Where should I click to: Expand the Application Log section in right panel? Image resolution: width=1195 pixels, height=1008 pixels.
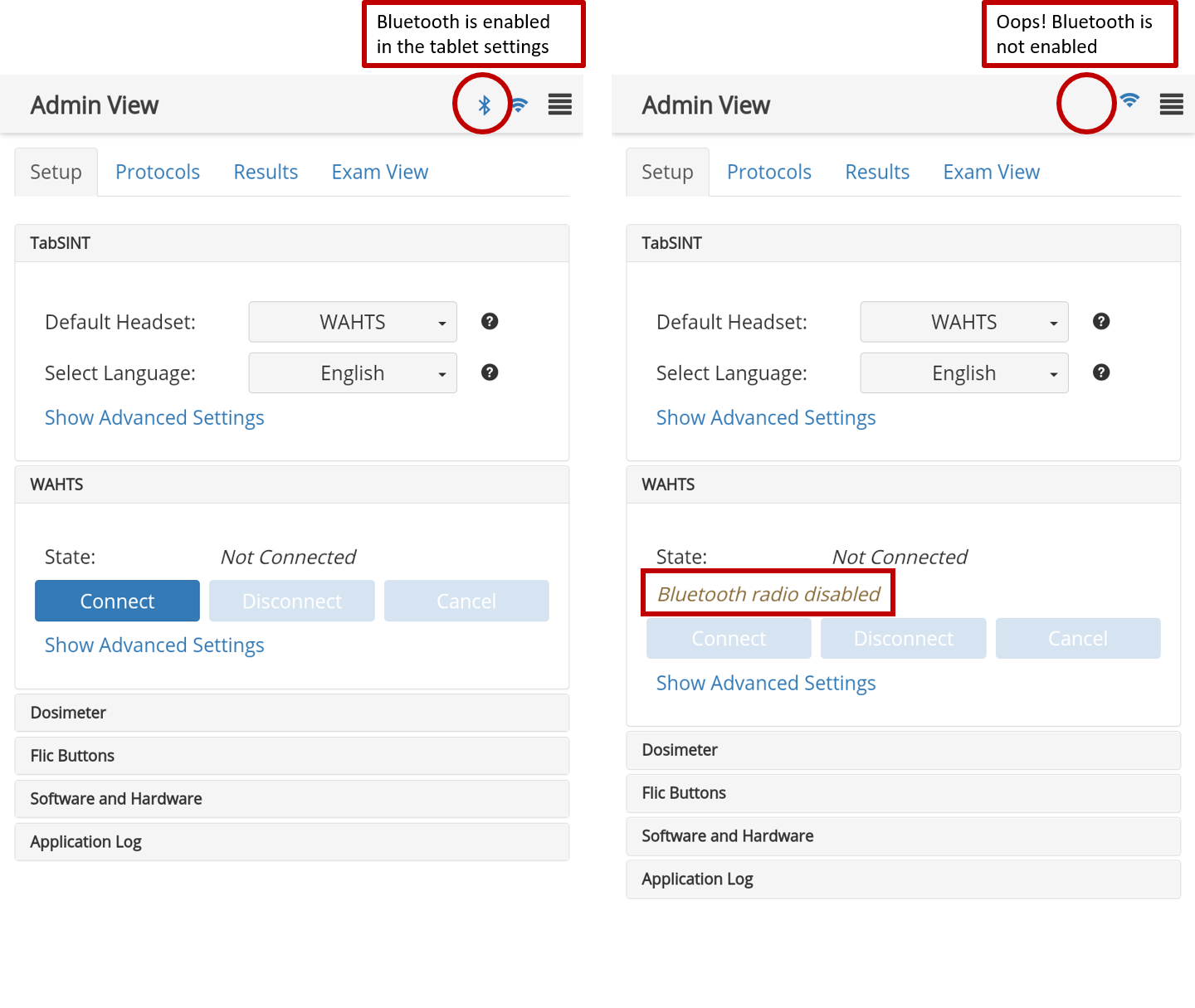coord(903,879)
